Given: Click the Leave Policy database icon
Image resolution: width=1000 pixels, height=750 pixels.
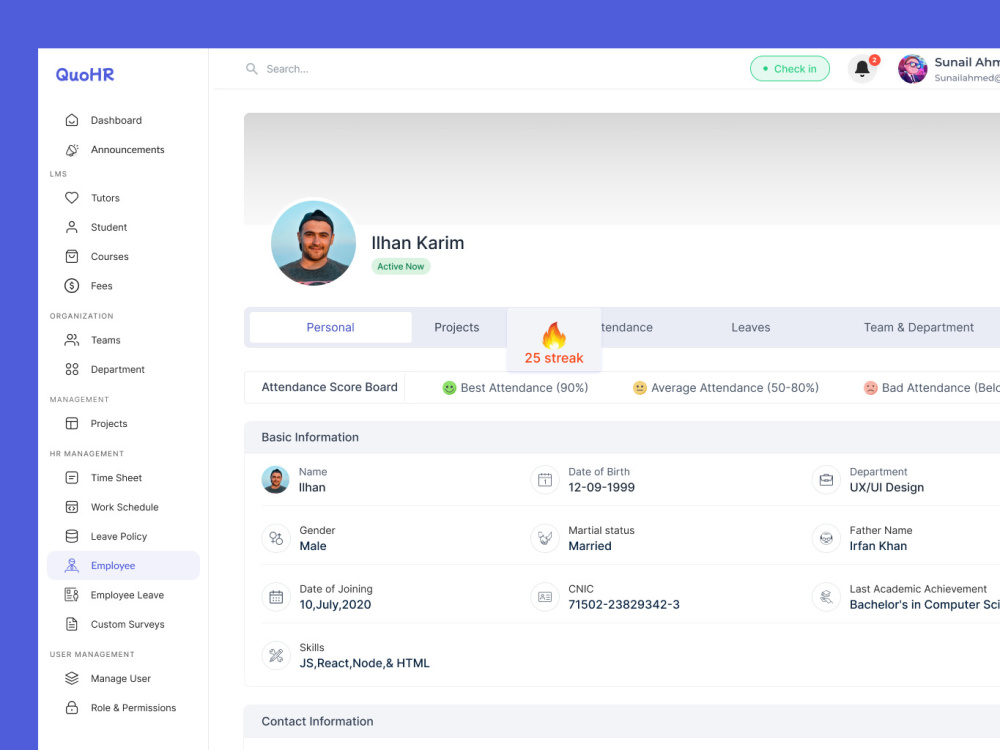Looking at the screenshot, I should 71,536.
